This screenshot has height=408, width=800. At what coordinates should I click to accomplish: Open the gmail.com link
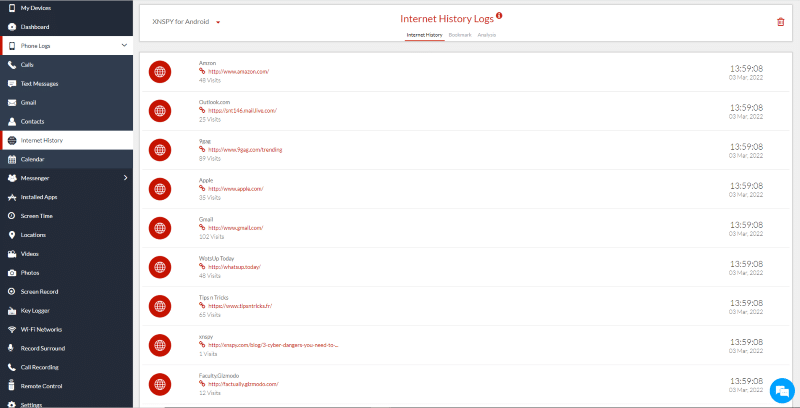pos(235,228)
